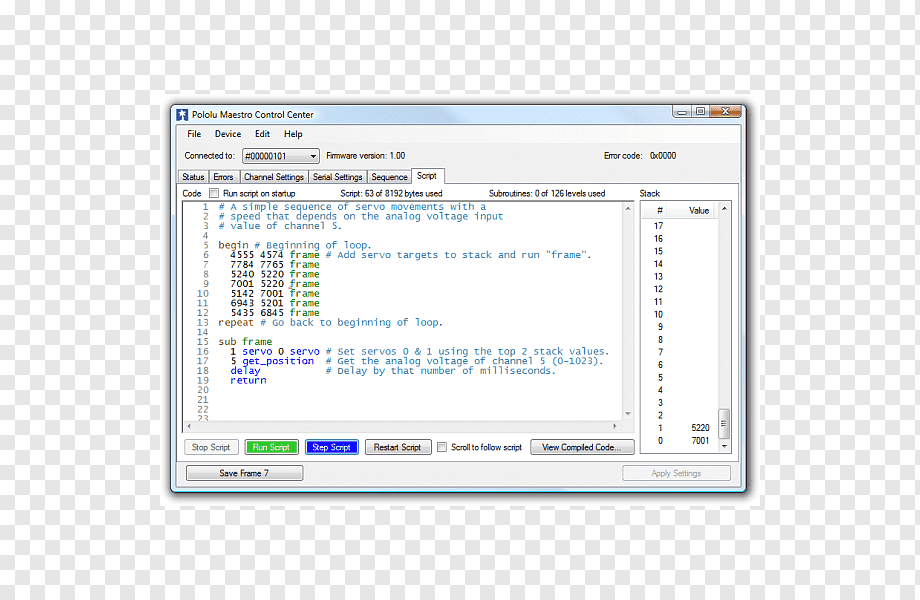Click the code editor scroll down arrow
Image resolution: width=920 pixels, height=600 pixels.
pyautogui.click(x=628, y=413)
